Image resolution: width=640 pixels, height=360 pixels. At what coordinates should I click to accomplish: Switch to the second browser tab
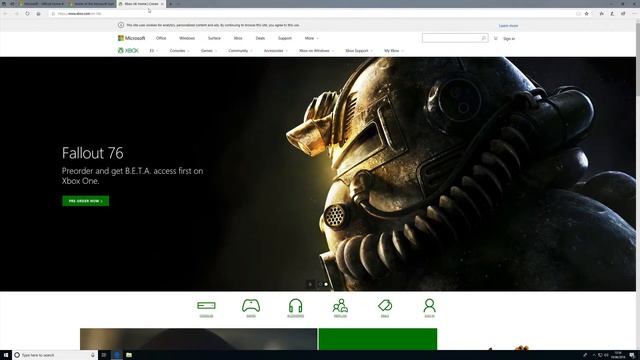[91, 4]
